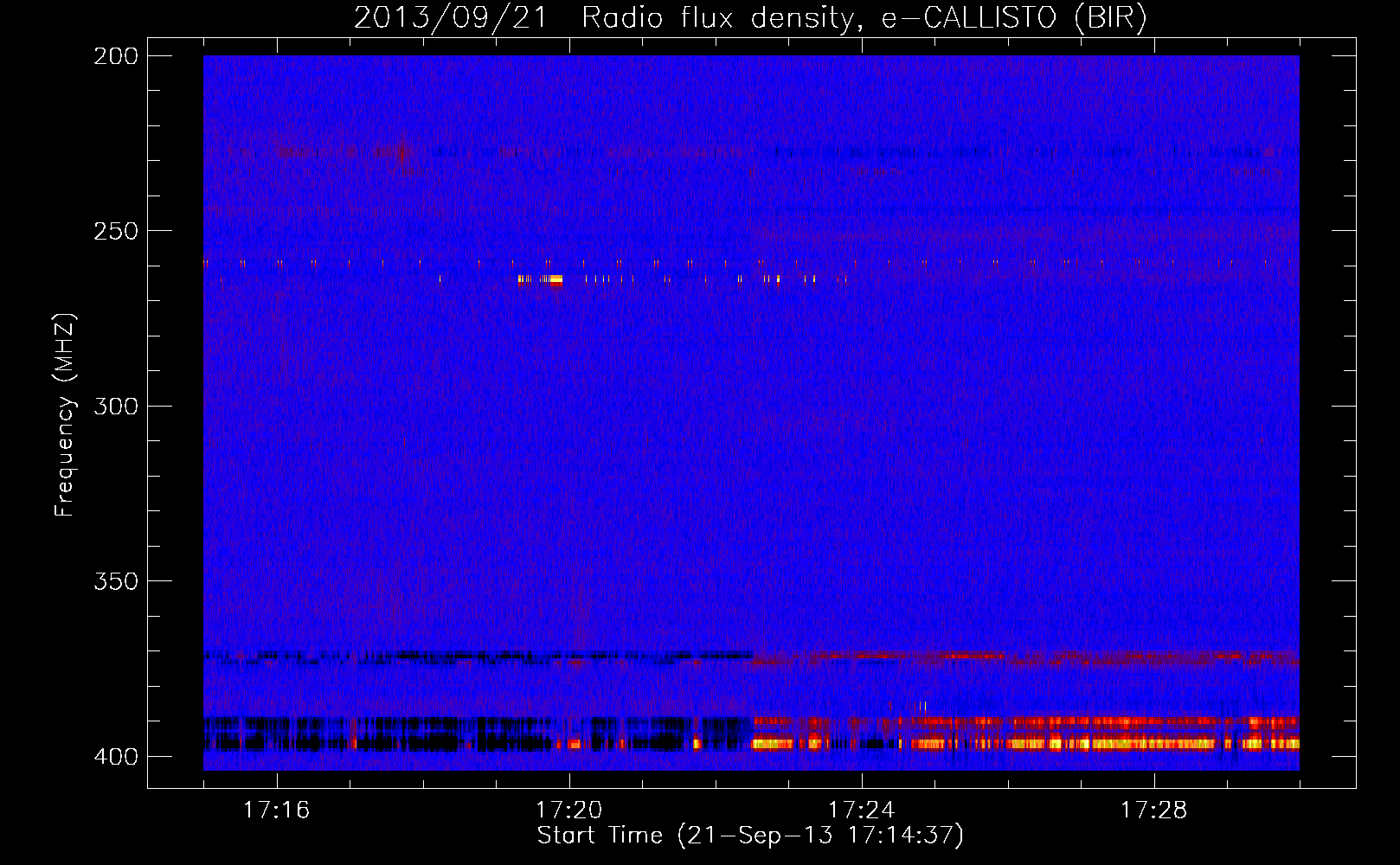1400x865 pixels.
Task: Click the 350 frequency tick label
Action: pyautogui.click(x=116, y=581)
